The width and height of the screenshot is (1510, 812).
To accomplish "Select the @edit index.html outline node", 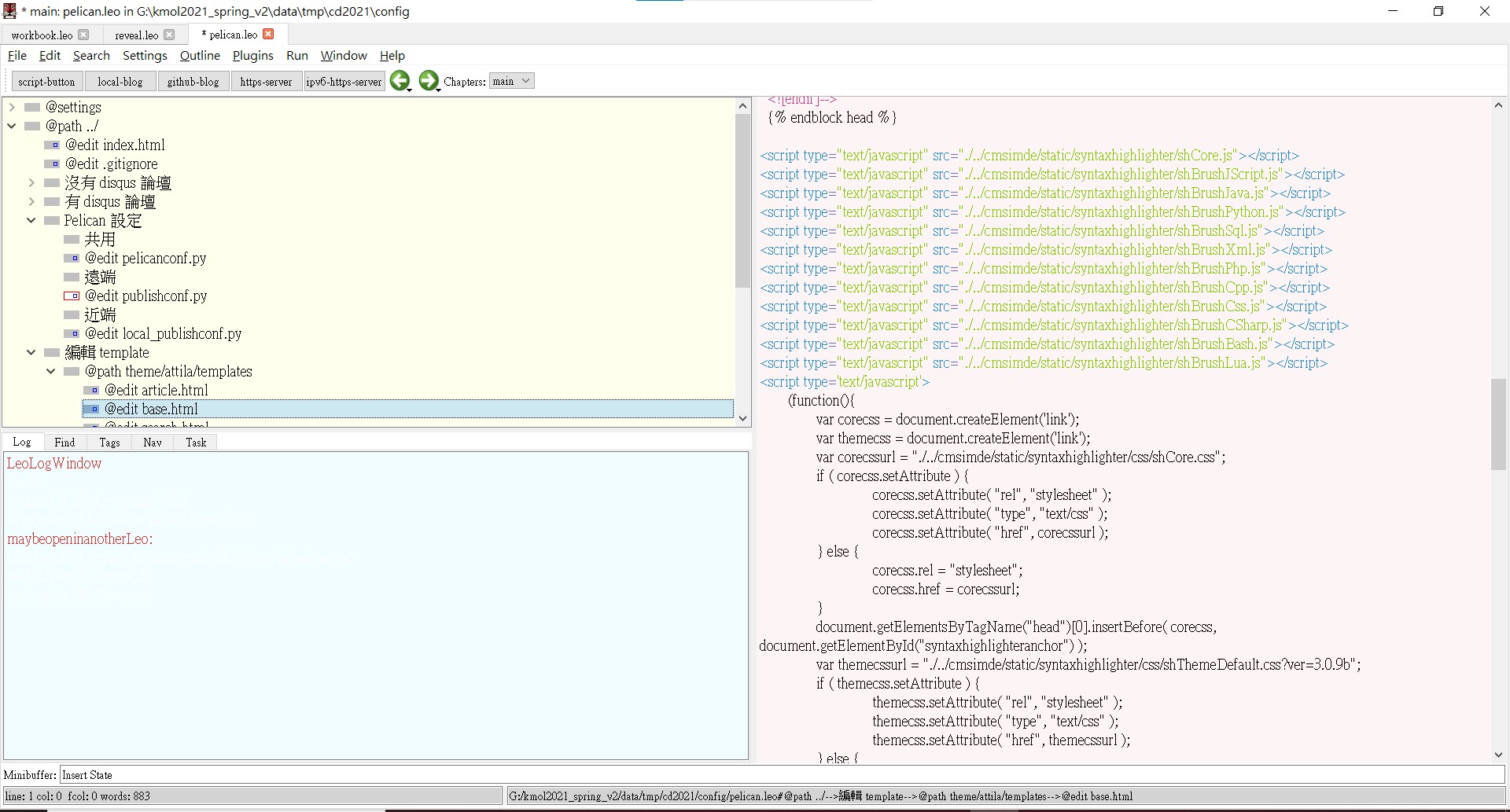I will pyautogui.click(x=115, y=145).
